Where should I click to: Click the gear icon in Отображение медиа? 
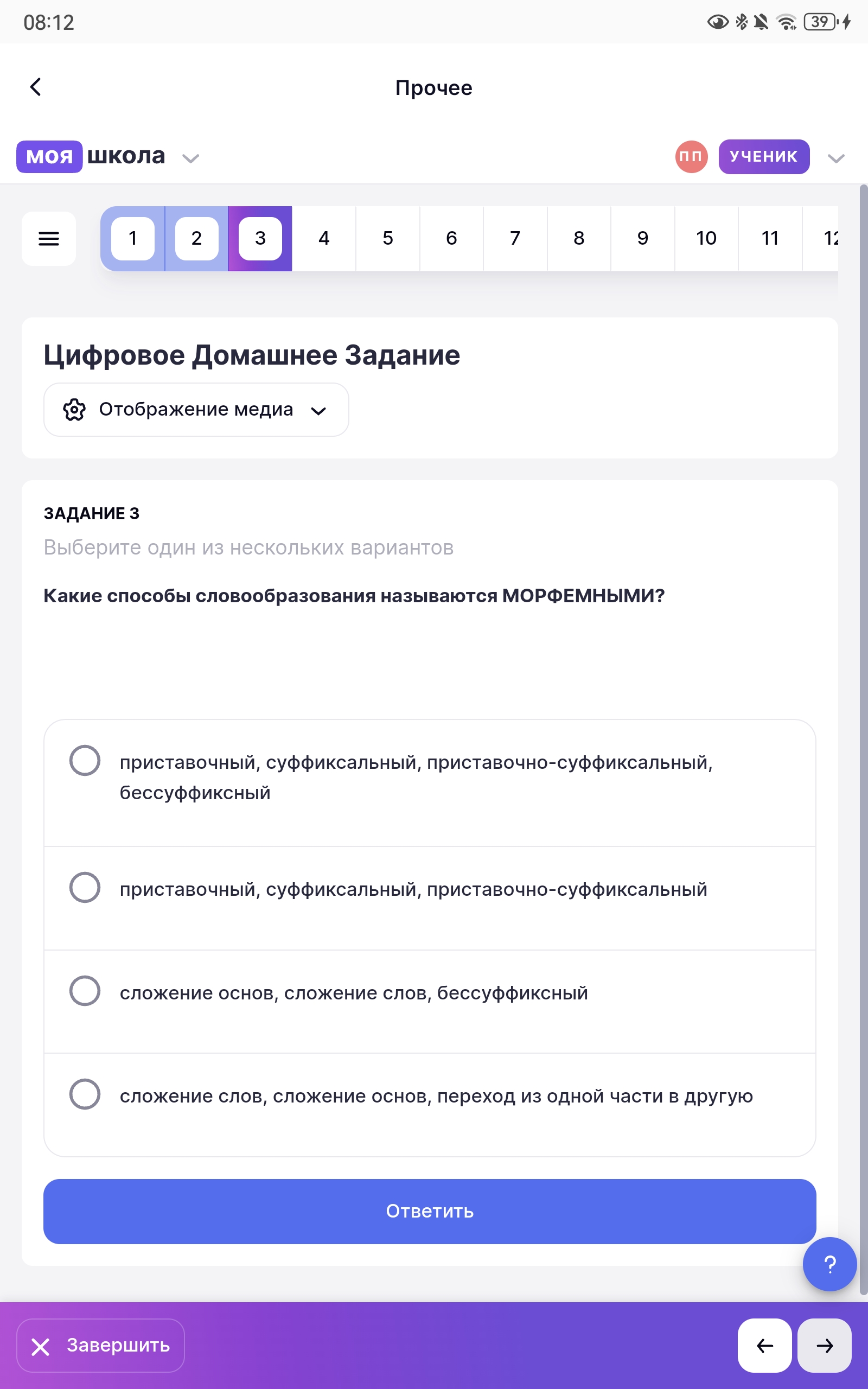click(75, 410)
